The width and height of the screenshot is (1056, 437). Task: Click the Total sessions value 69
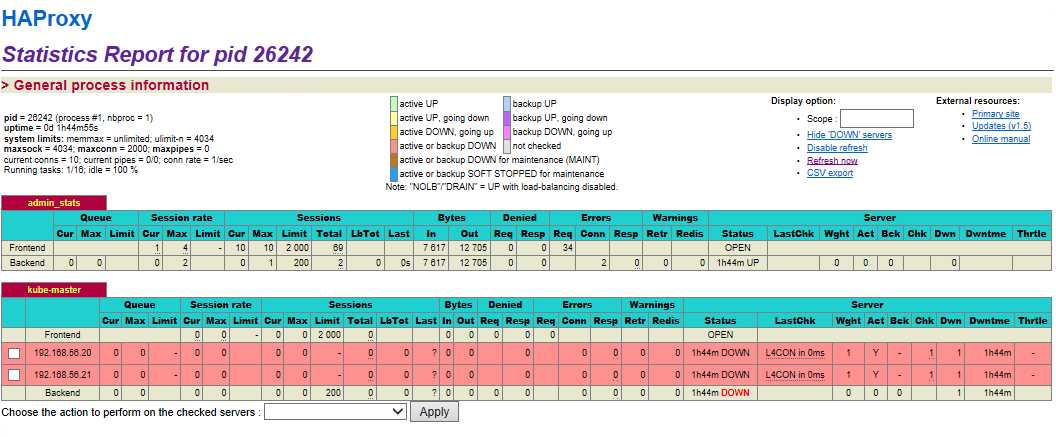pos(338,248)
